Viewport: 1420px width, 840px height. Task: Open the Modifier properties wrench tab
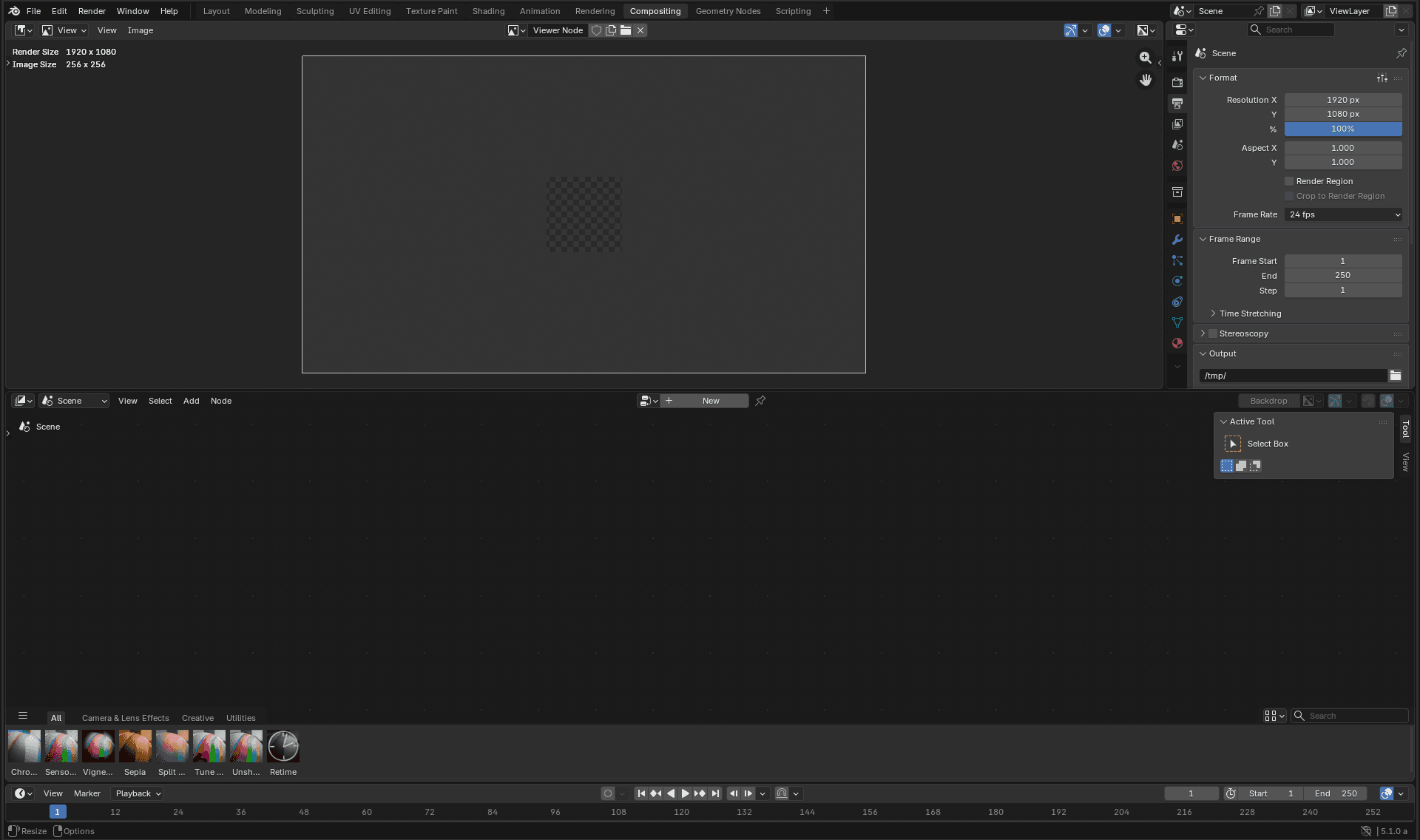pyautogui.click(x=1177, y=240)
